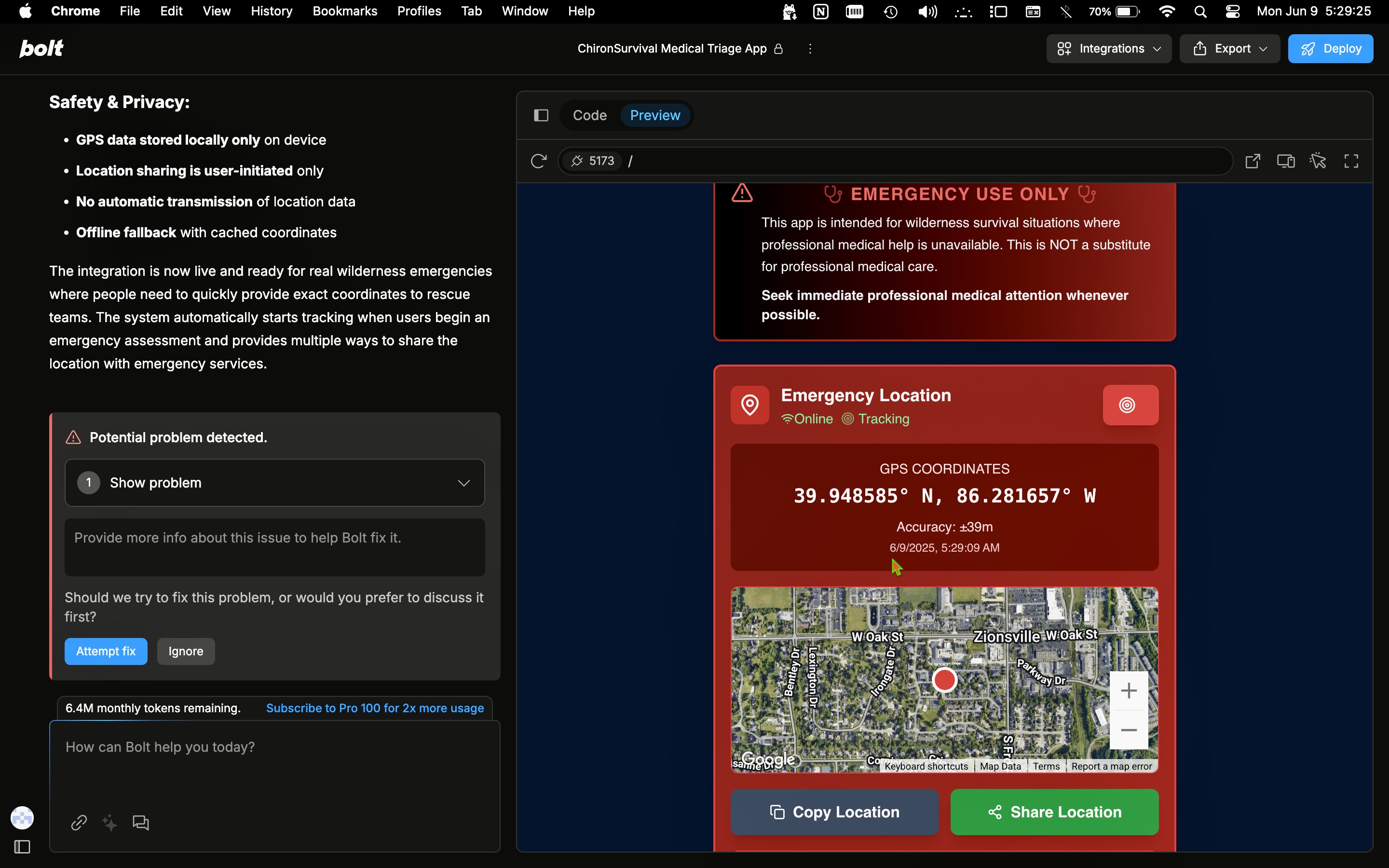This screenshot has width=1389, height=868.
Task: Toggle the bottom-left sidebar panel
Action: [22, 847]
